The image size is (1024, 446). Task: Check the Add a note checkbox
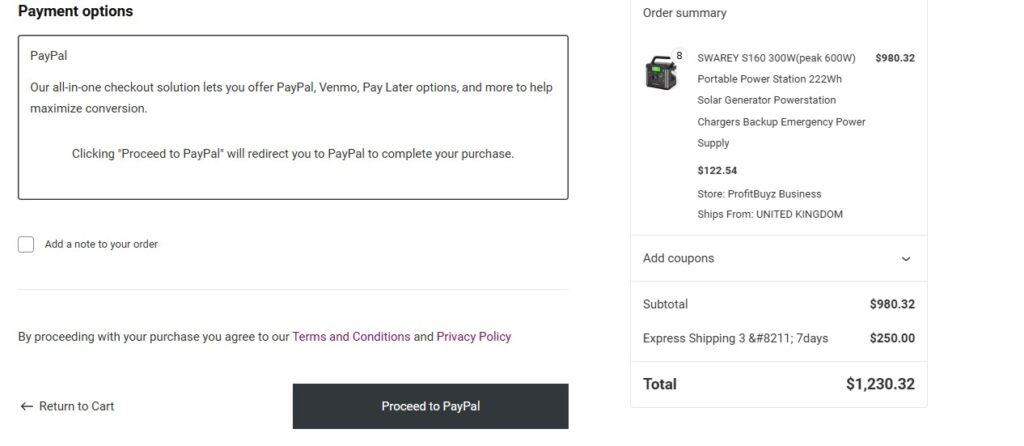pyautogui.click(x=26, y=244)
